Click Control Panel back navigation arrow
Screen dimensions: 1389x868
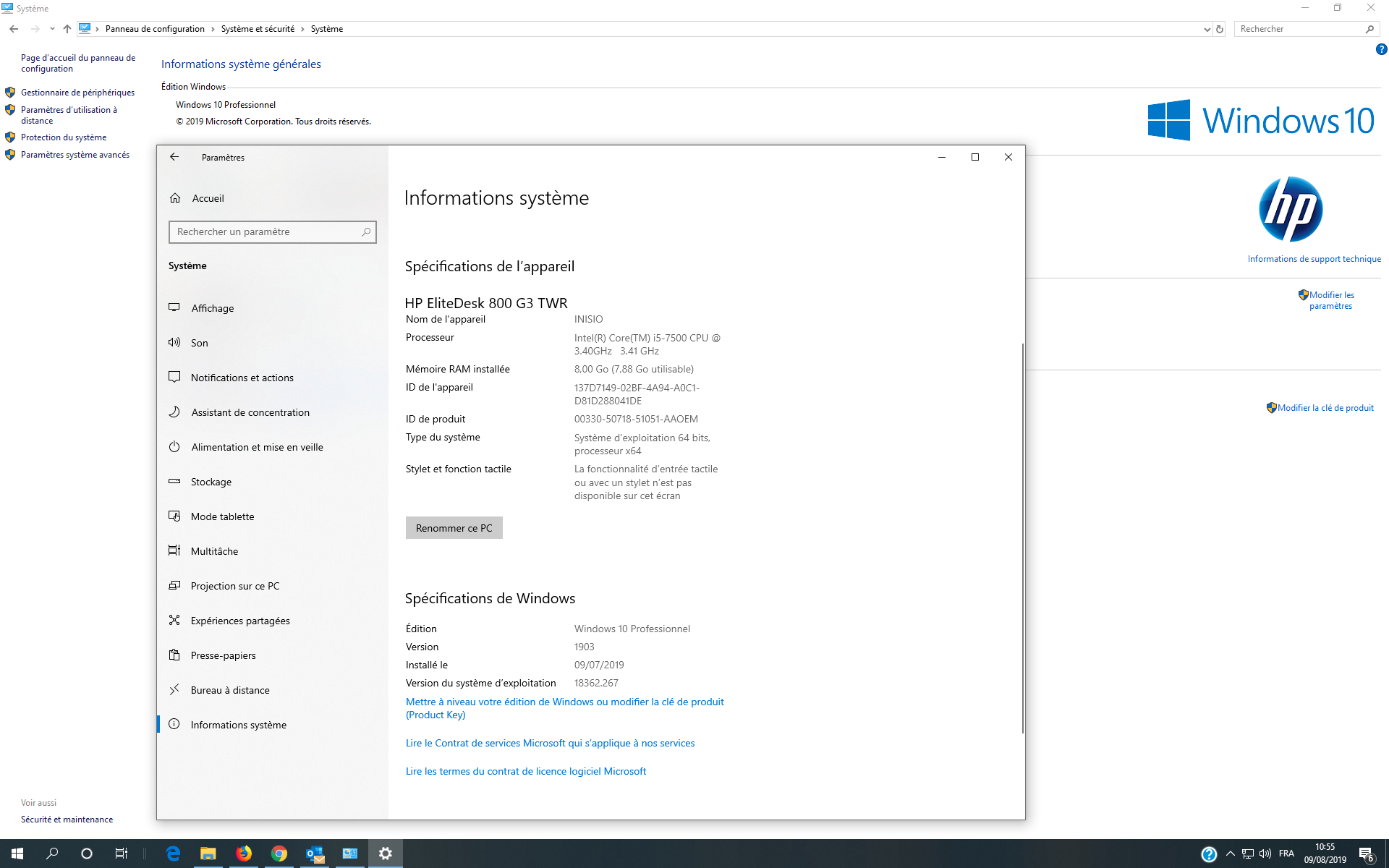tap(14, 29)
